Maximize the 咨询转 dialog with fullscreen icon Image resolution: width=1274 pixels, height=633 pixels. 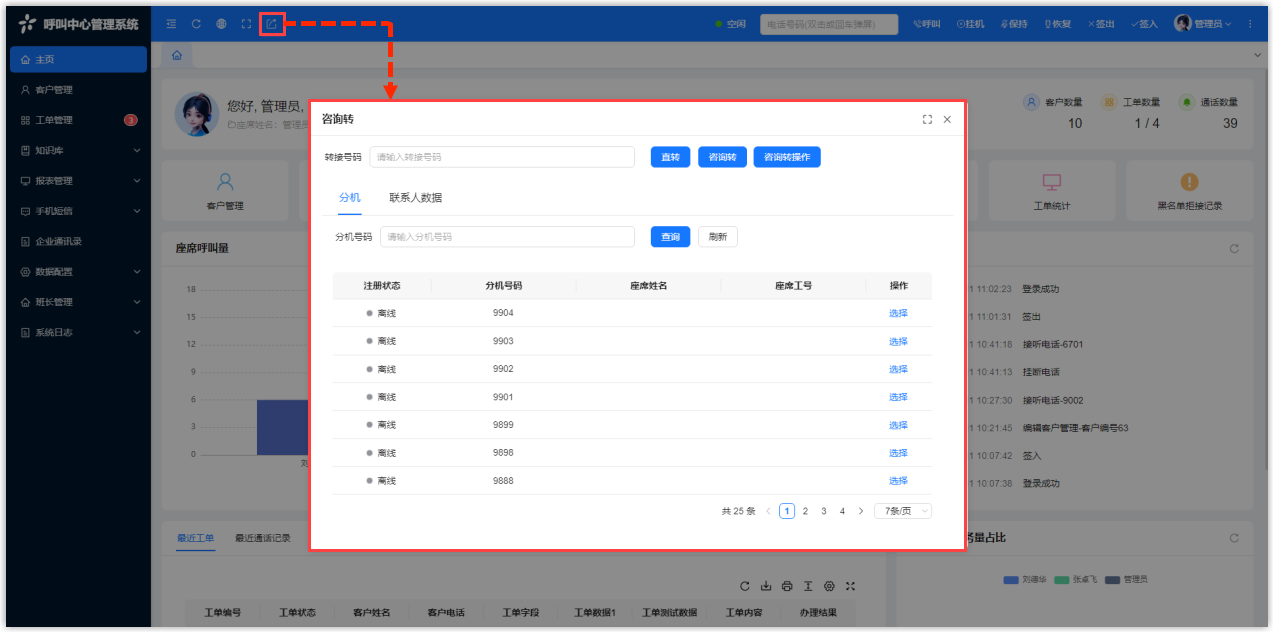[927, 119]
